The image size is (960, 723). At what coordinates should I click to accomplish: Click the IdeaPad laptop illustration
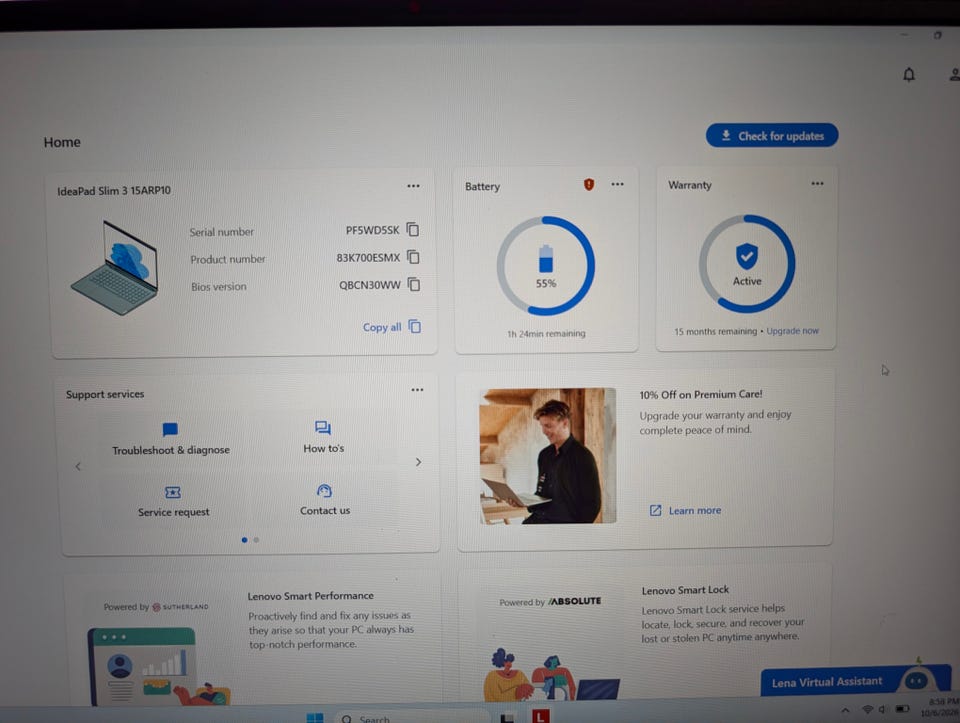[x=114, y=268]
